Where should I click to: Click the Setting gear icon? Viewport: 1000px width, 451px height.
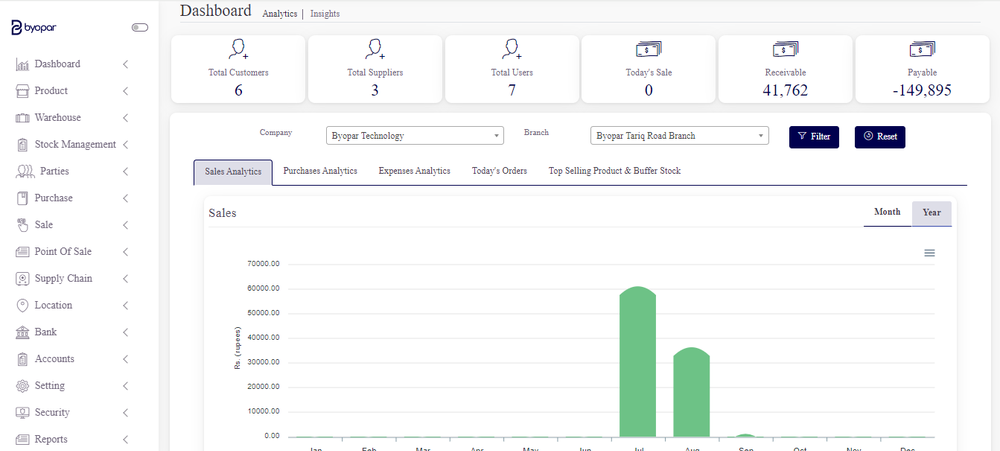(x=23, y=386)
